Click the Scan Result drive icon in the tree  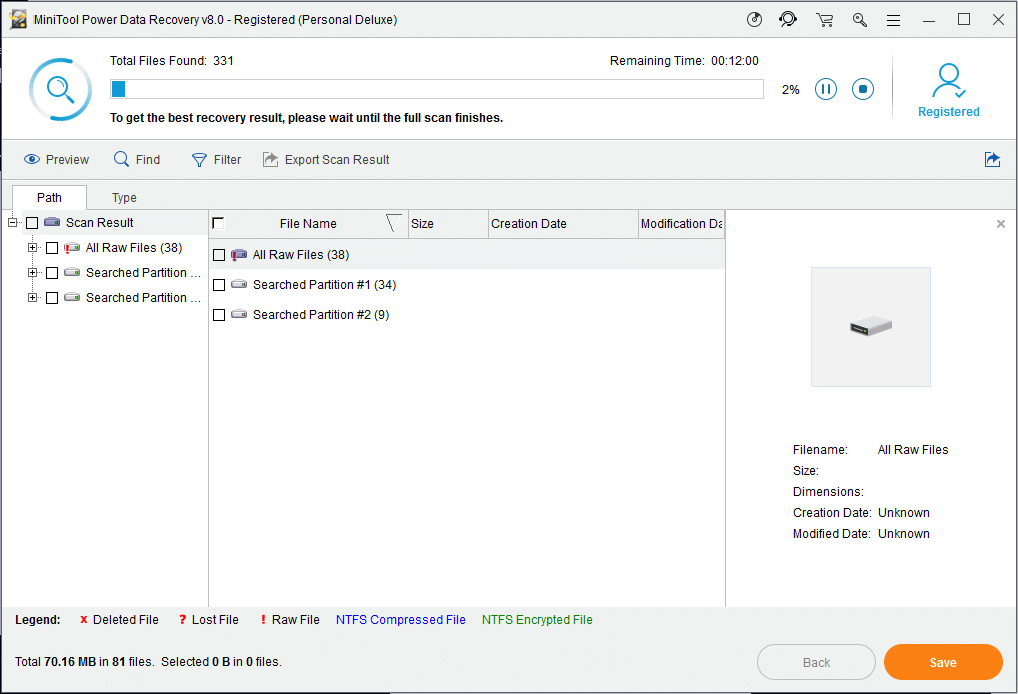[x=52, y=222]
